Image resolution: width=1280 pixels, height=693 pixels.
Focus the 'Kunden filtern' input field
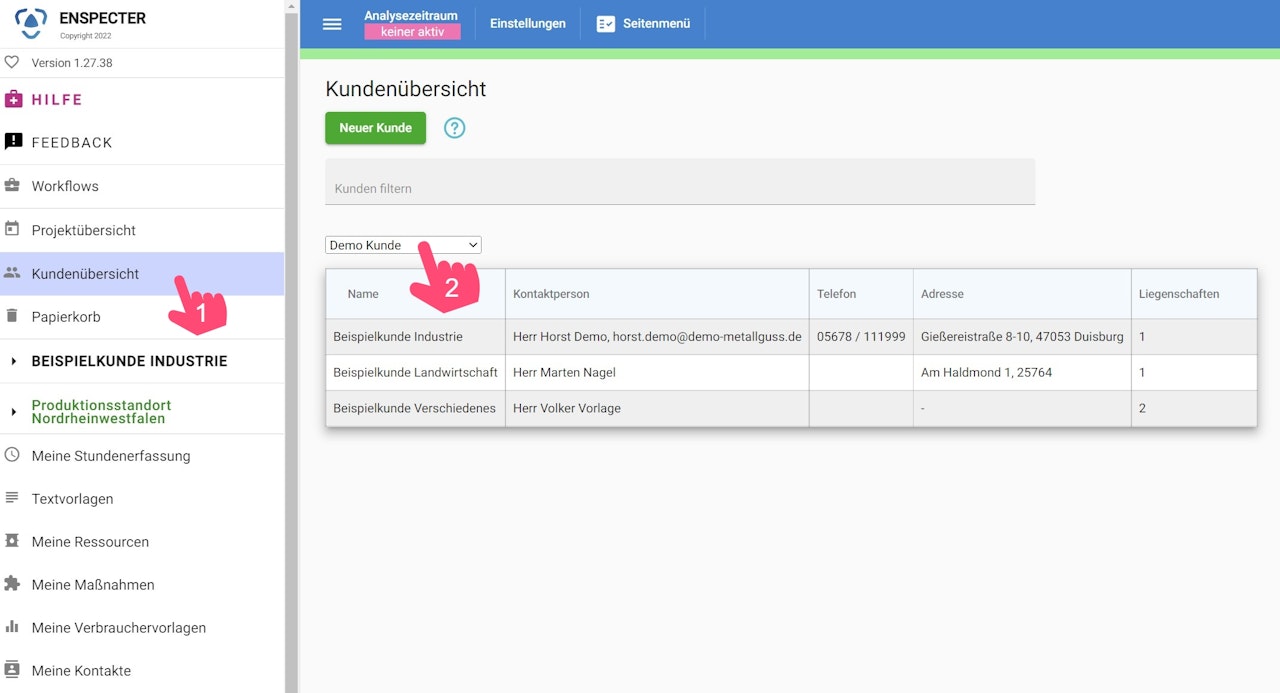680,182
